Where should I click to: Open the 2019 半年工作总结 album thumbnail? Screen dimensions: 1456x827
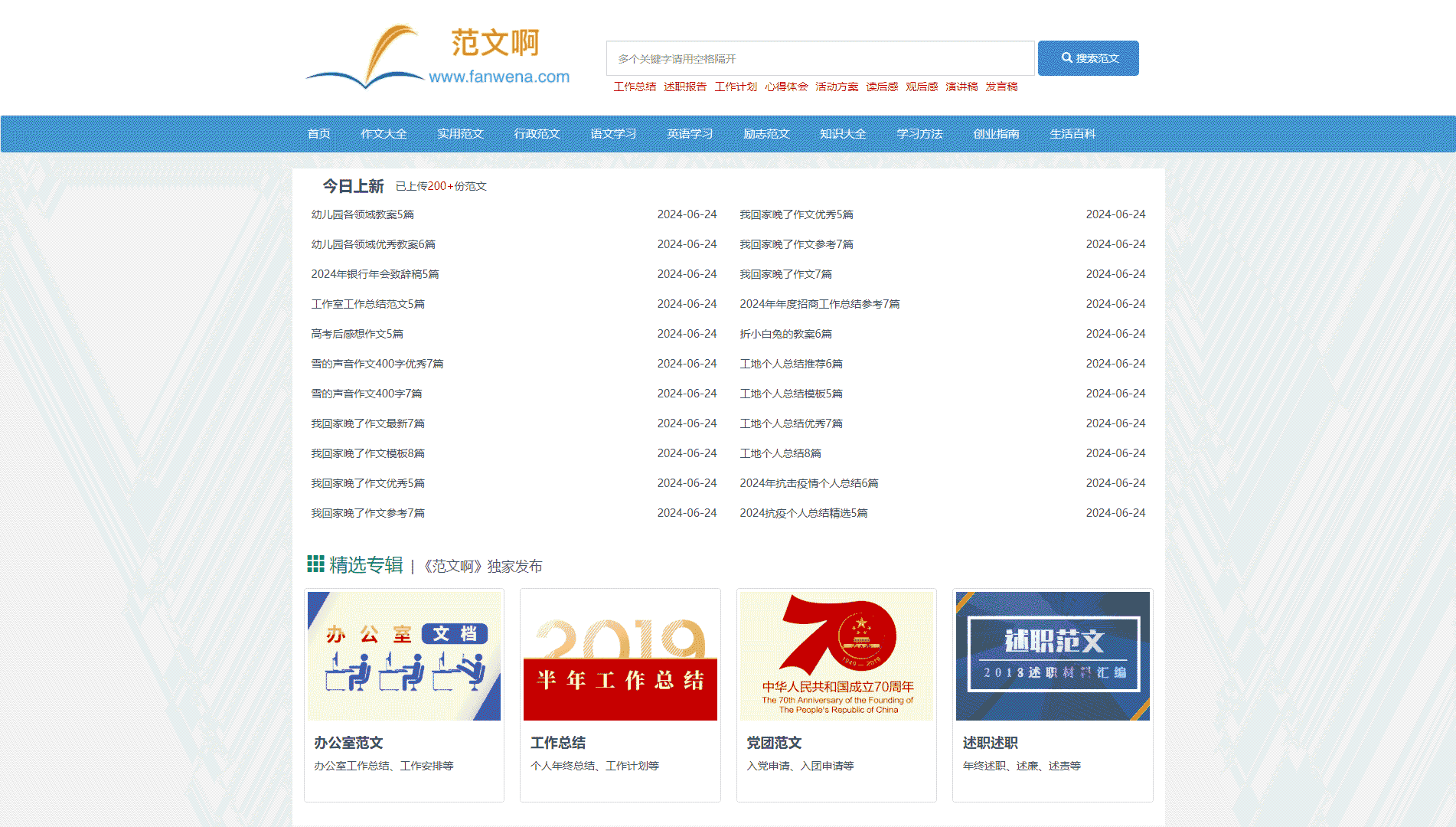(x=620, y=656)
